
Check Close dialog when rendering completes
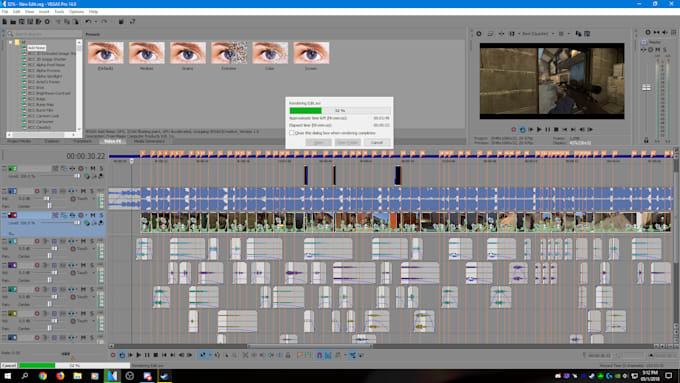click(292, 133)
